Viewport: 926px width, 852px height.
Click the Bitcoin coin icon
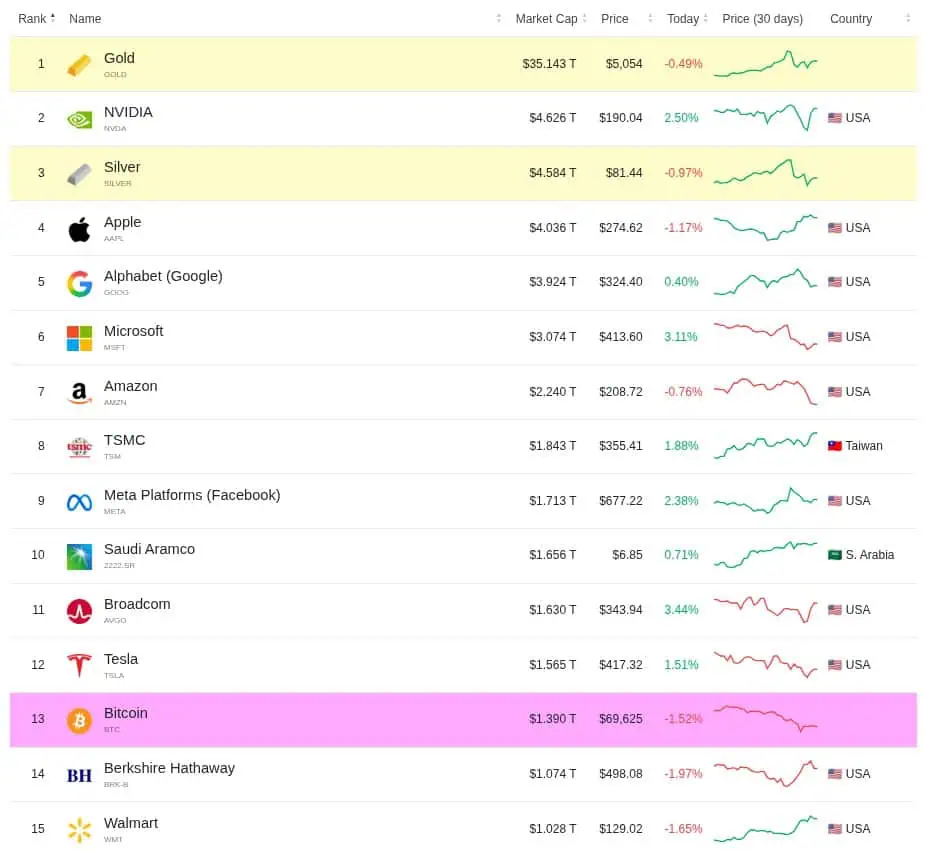coord(79,720)
